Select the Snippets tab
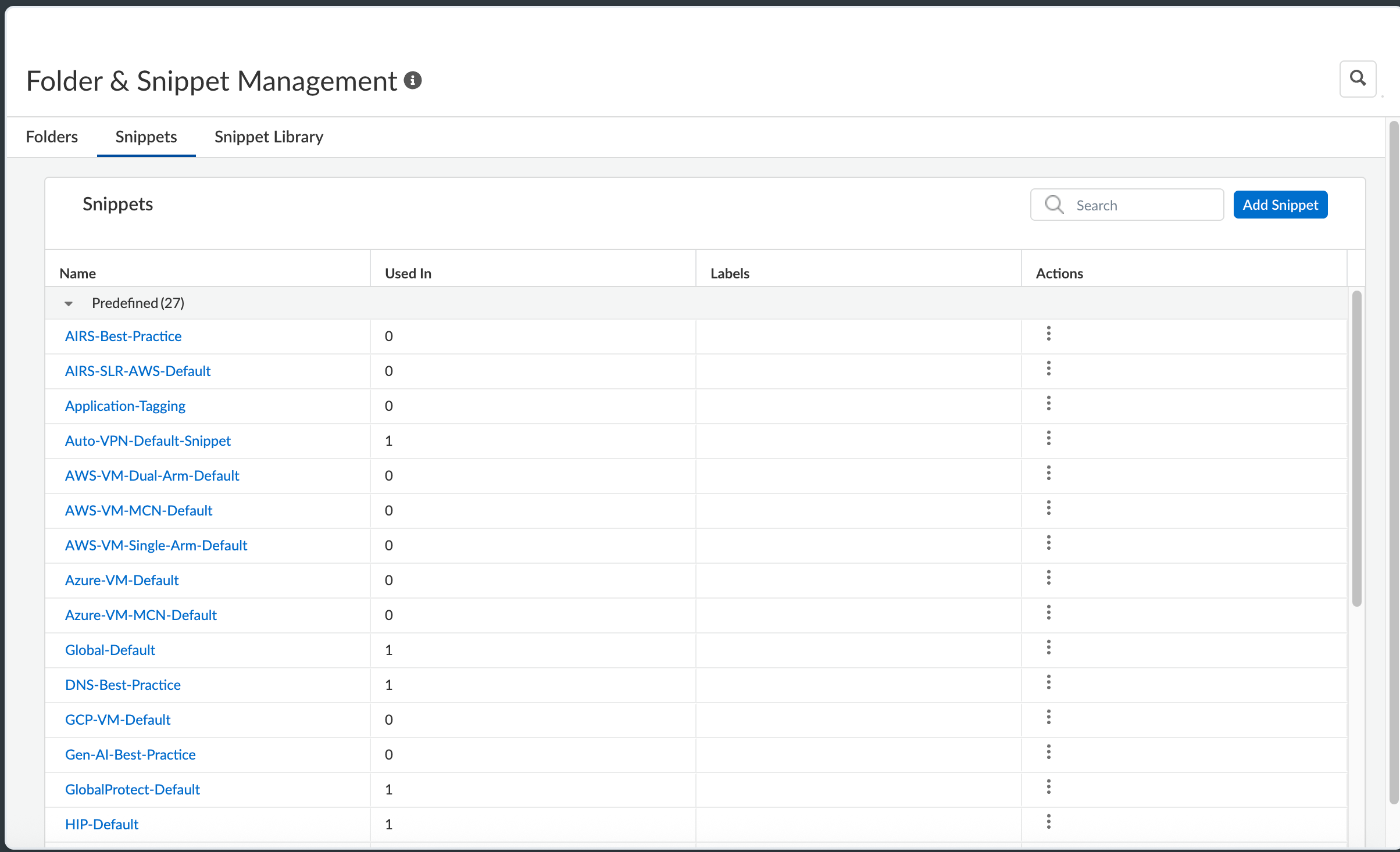The image size is (1400, 852). pos(146,137)
